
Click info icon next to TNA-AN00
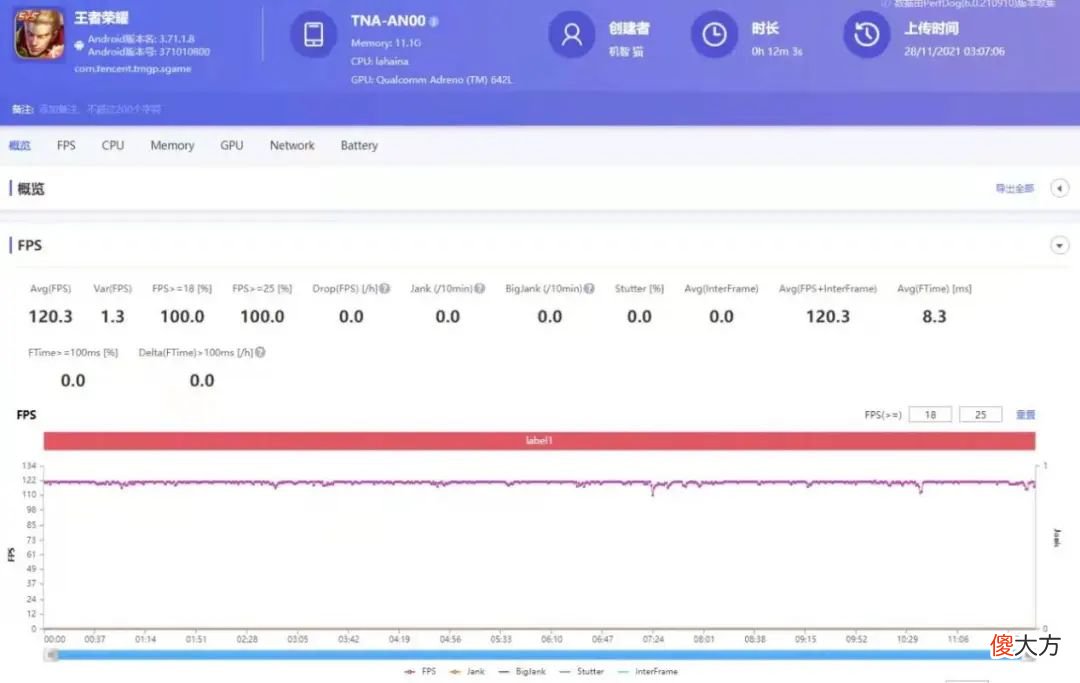[x=434, y=21]
